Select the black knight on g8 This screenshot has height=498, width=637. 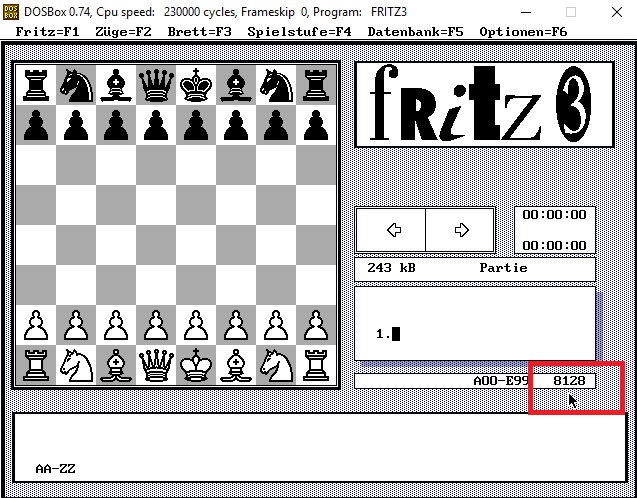(x=276, y=85)
